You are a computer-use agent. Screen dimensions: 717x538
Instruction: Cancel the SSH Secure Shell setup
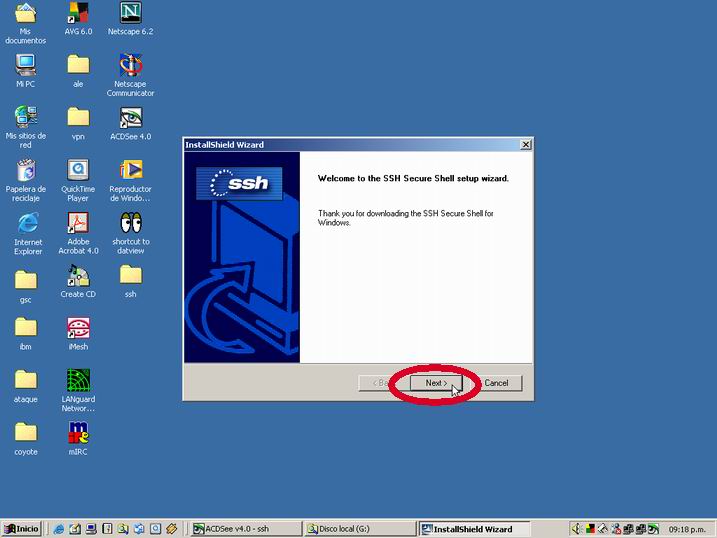tap(496, 383)
